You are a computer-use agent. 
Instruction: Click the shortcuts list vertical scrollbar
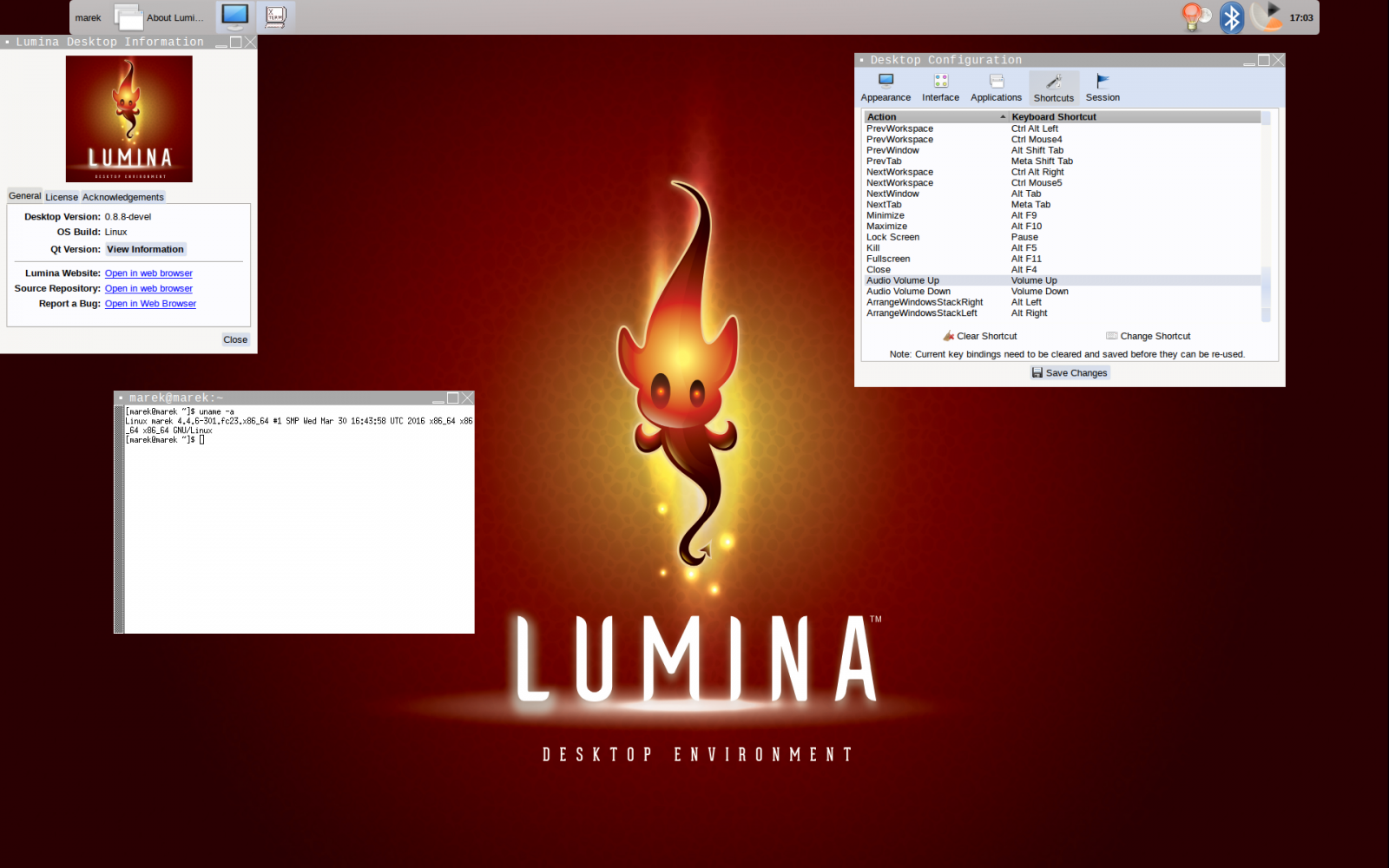[x=1266, y=217]
